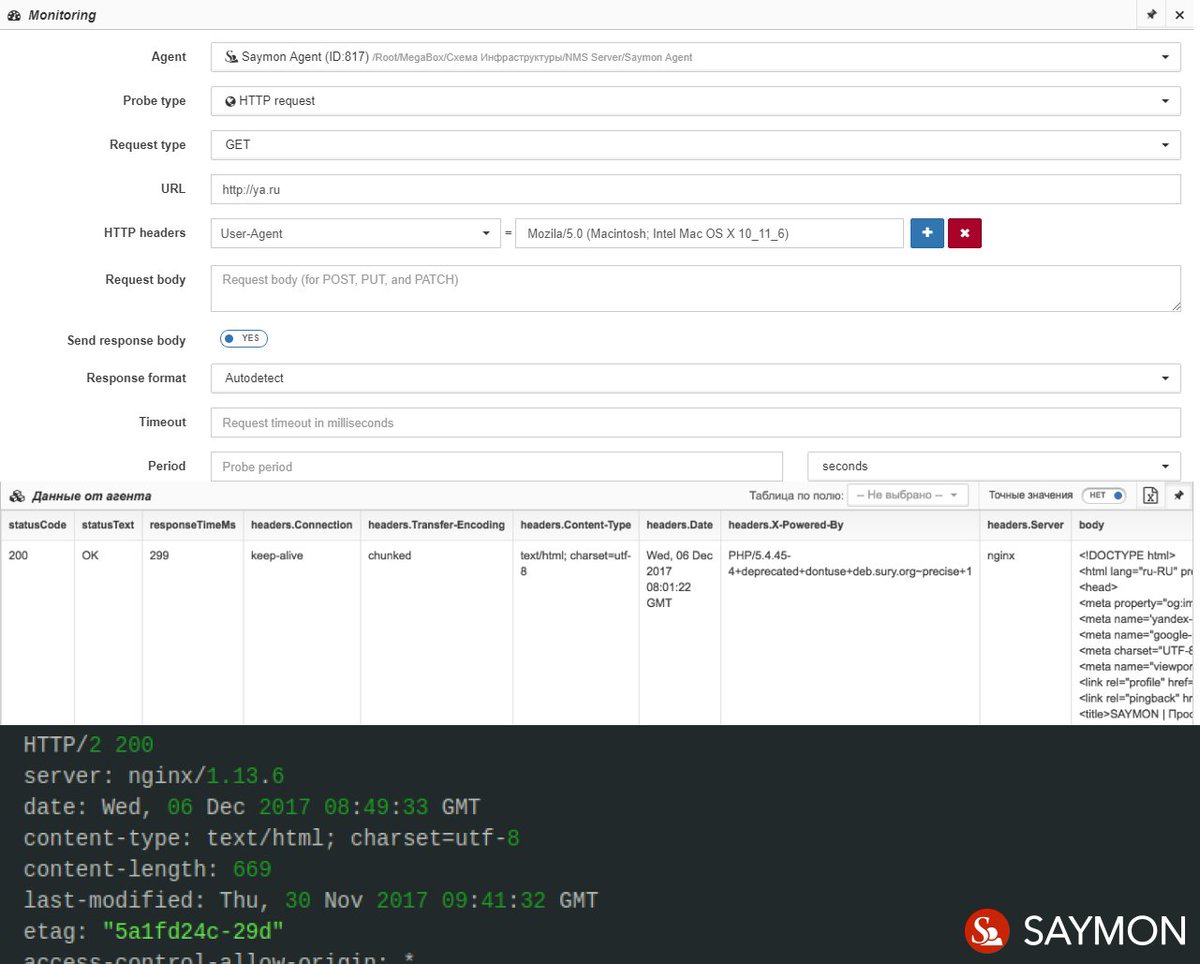Click the Probe period input field

coord(497,467)
